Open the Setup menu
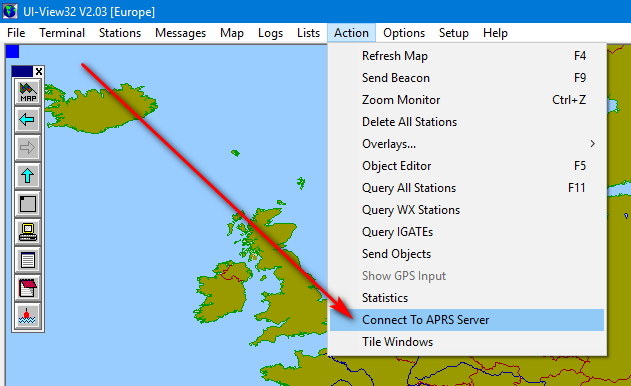This screenshot has width=631, height=386. [454, 33]
